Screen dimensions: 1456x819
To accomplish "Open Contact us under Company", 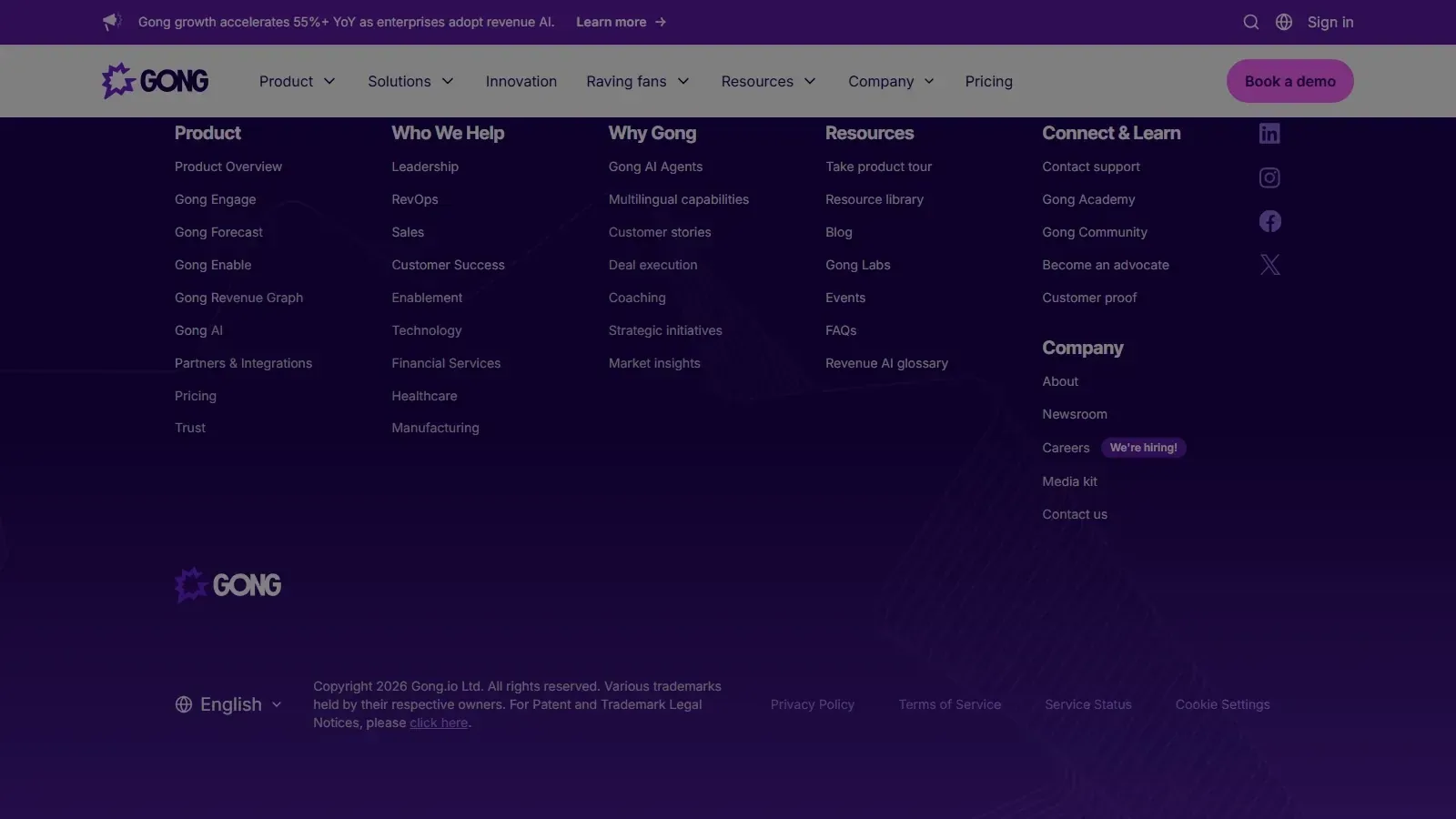I will (1075, 514).
